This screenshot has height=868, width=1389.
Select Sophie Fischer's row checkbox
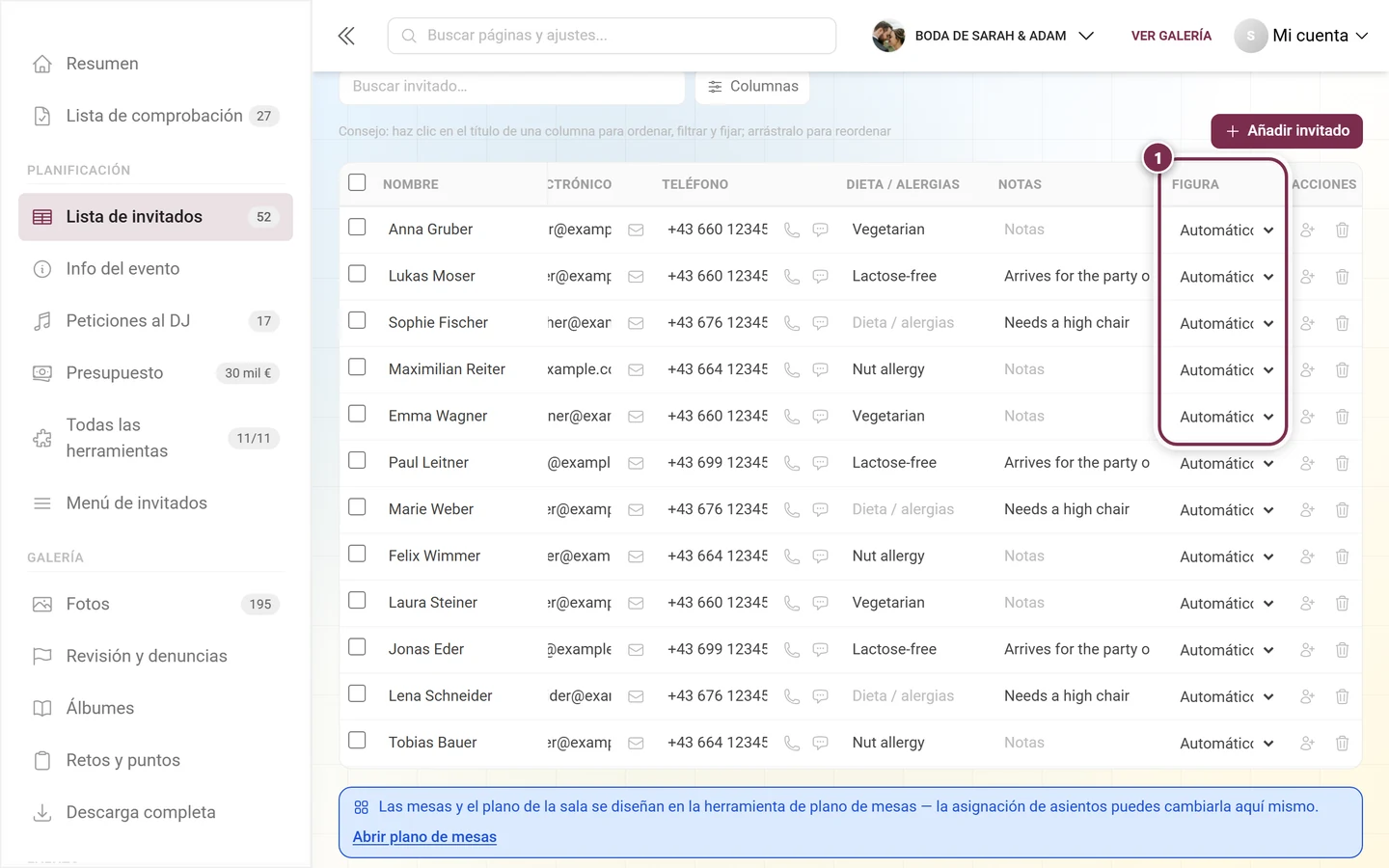pos(357,320)
